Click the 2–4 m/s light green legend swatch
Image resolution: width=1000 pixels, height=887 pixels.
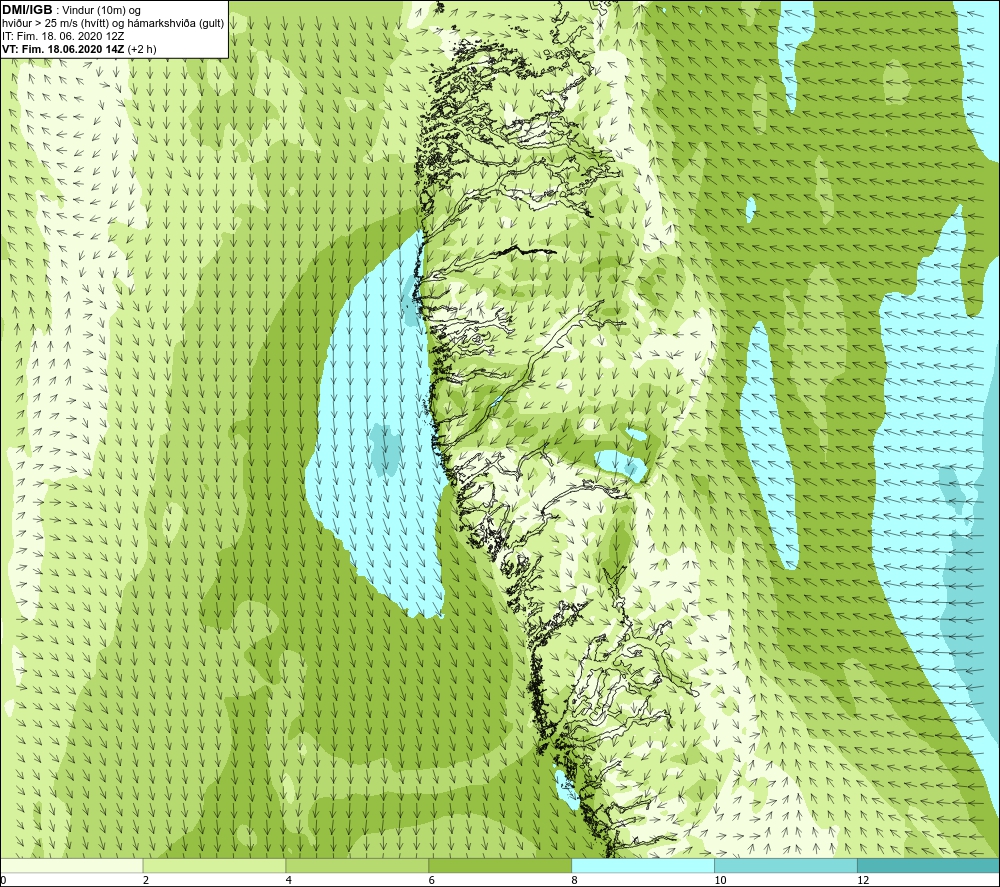click(214, 865)
